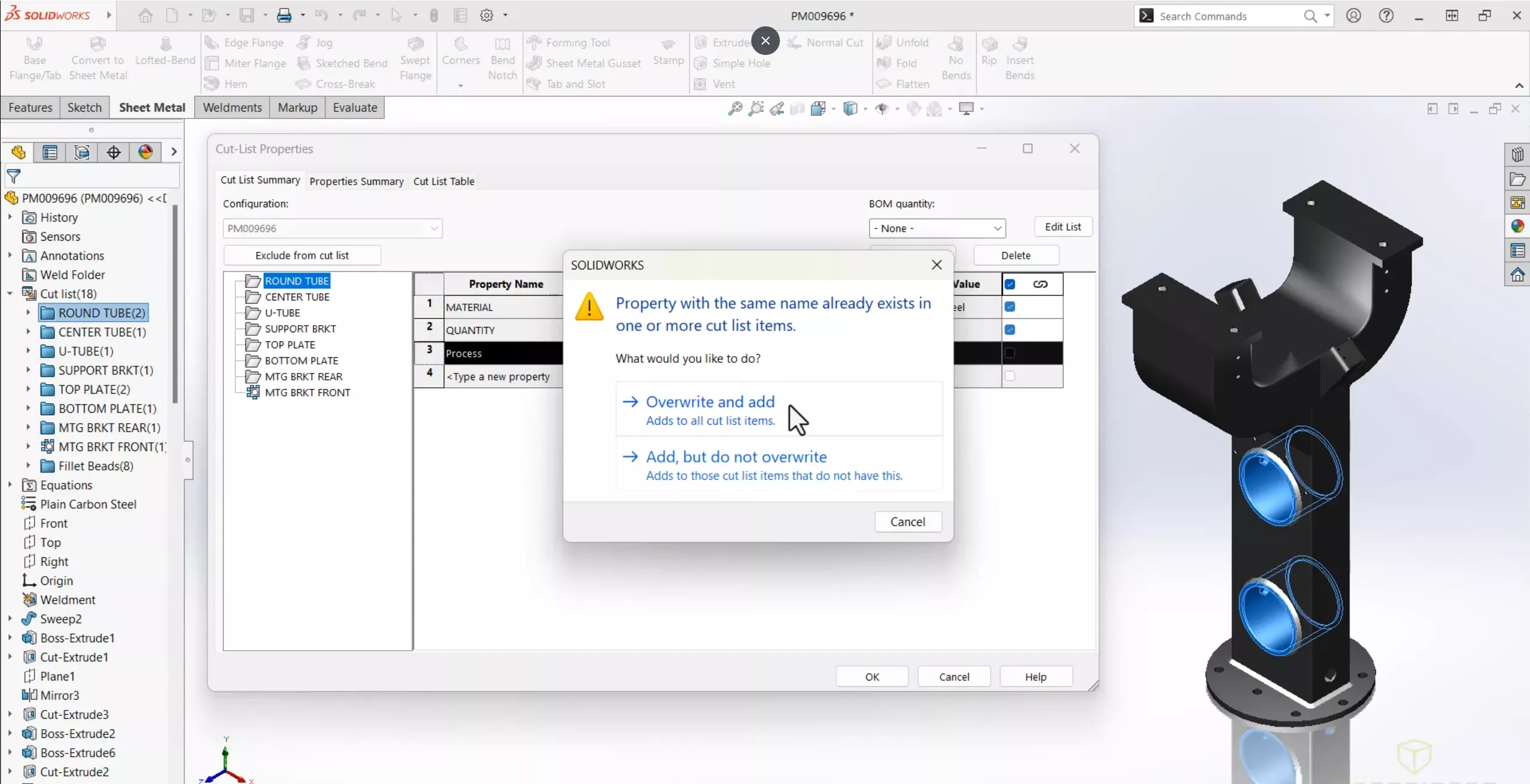Open the Properties Summary tab

tap(357, 181)
